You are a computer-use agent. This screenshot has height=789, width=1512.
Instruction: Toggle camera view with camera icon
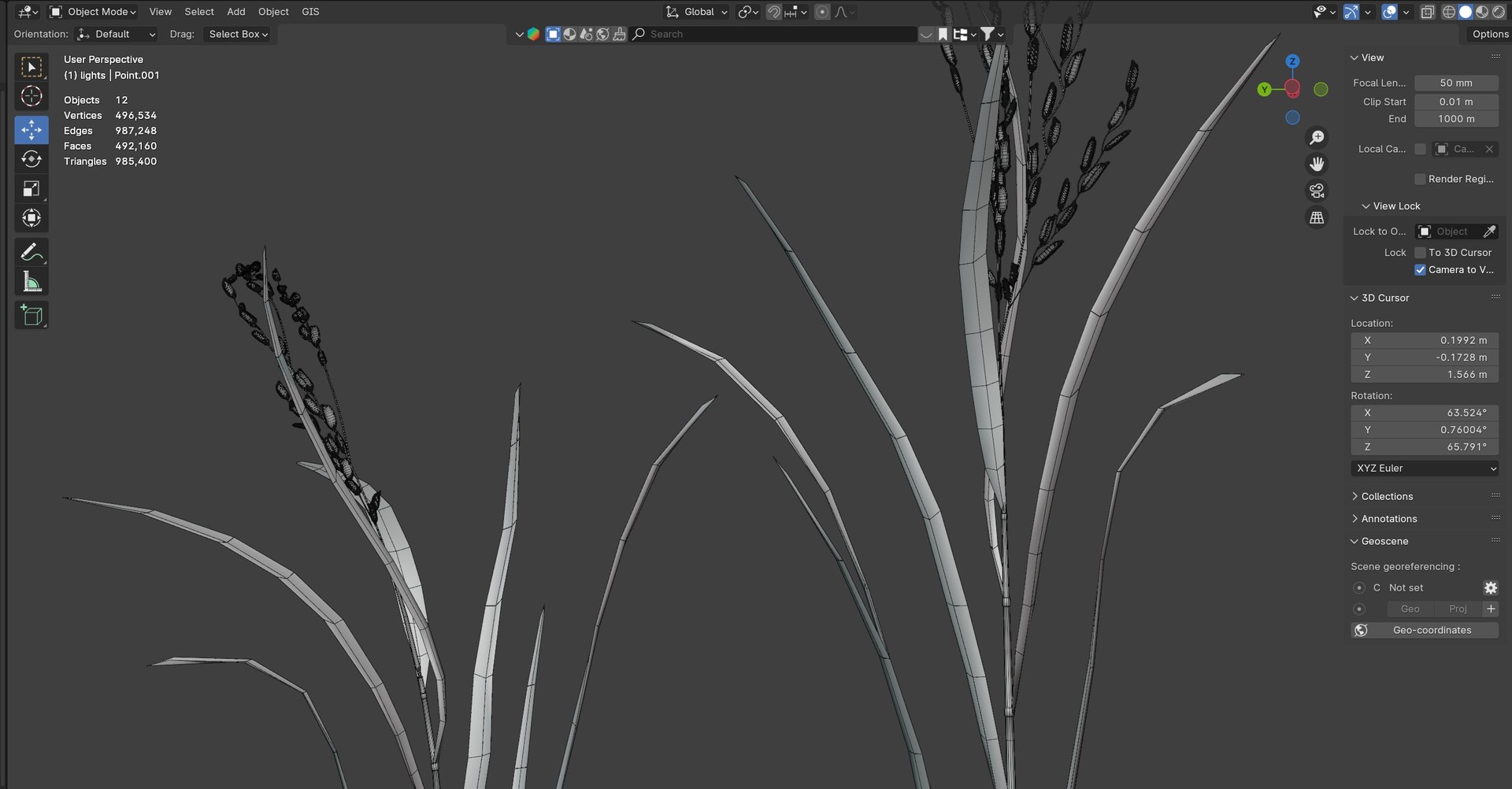click(x=1317, y=191)
